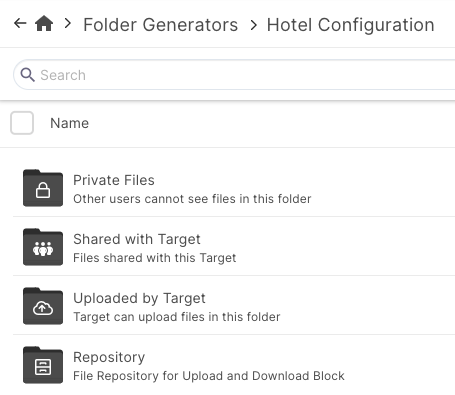Click the magnifier search icon

[x=27, y=75]
